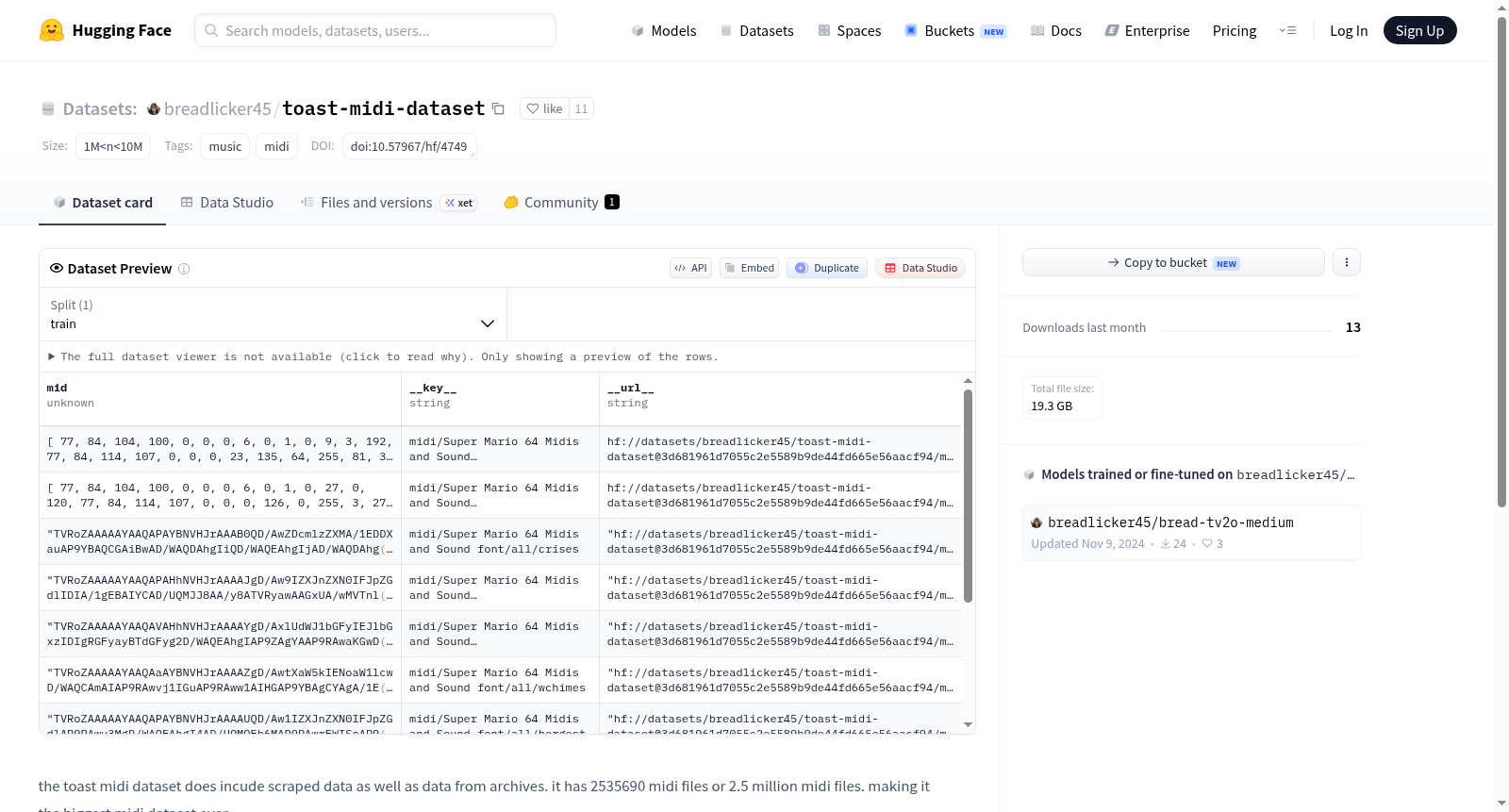Image resolution: width=1509 pixels, height=812 pixels.
Task: Click the xet badge on Files tab
Action: (x=459, y=203)
